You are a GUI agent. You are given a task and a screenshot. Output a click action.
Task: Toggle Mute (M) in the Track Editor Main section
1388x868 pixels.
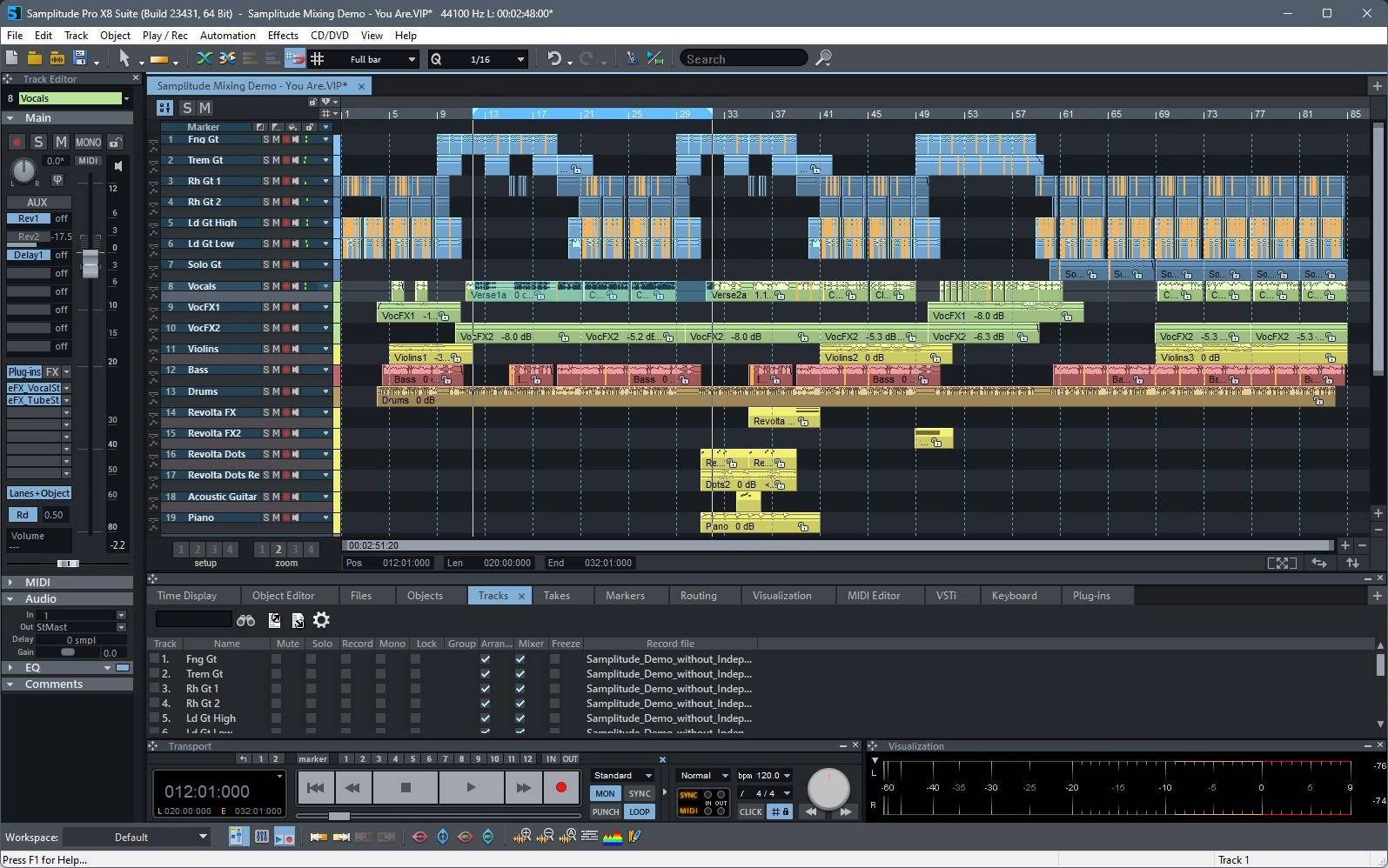pos(61,142)
